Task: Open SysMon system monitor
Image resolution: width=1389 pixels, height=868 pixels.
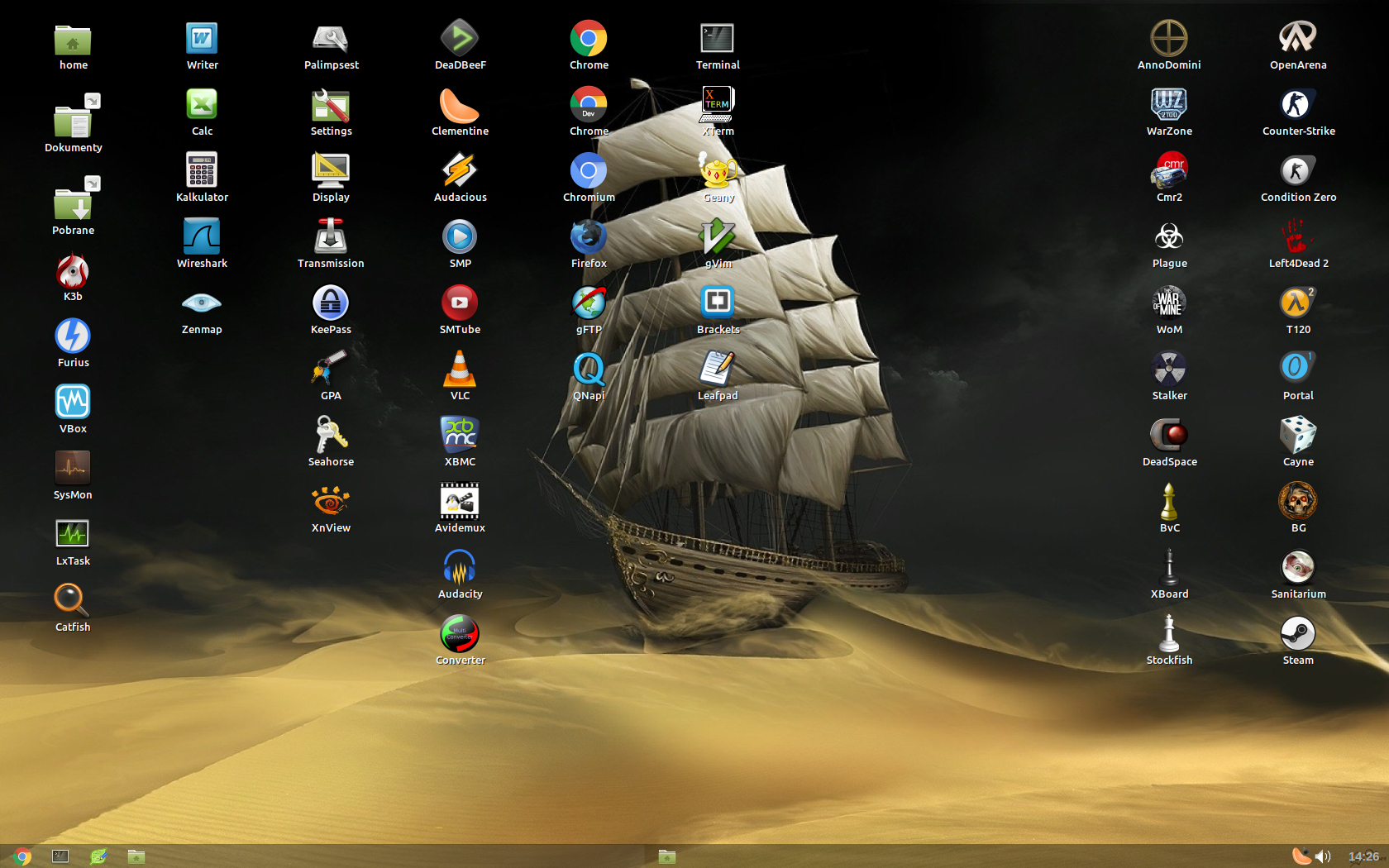Action: click(x=73, y=469)
